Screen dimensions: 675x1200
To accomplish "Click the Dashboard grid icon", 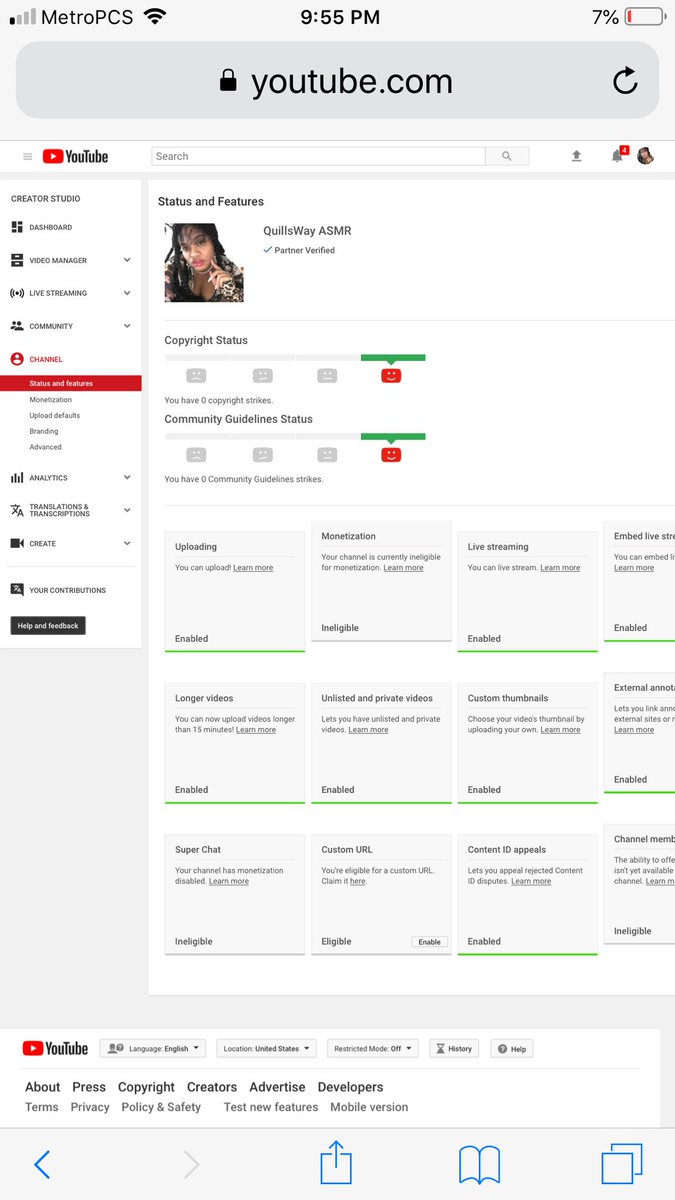I will coord(17,227).
